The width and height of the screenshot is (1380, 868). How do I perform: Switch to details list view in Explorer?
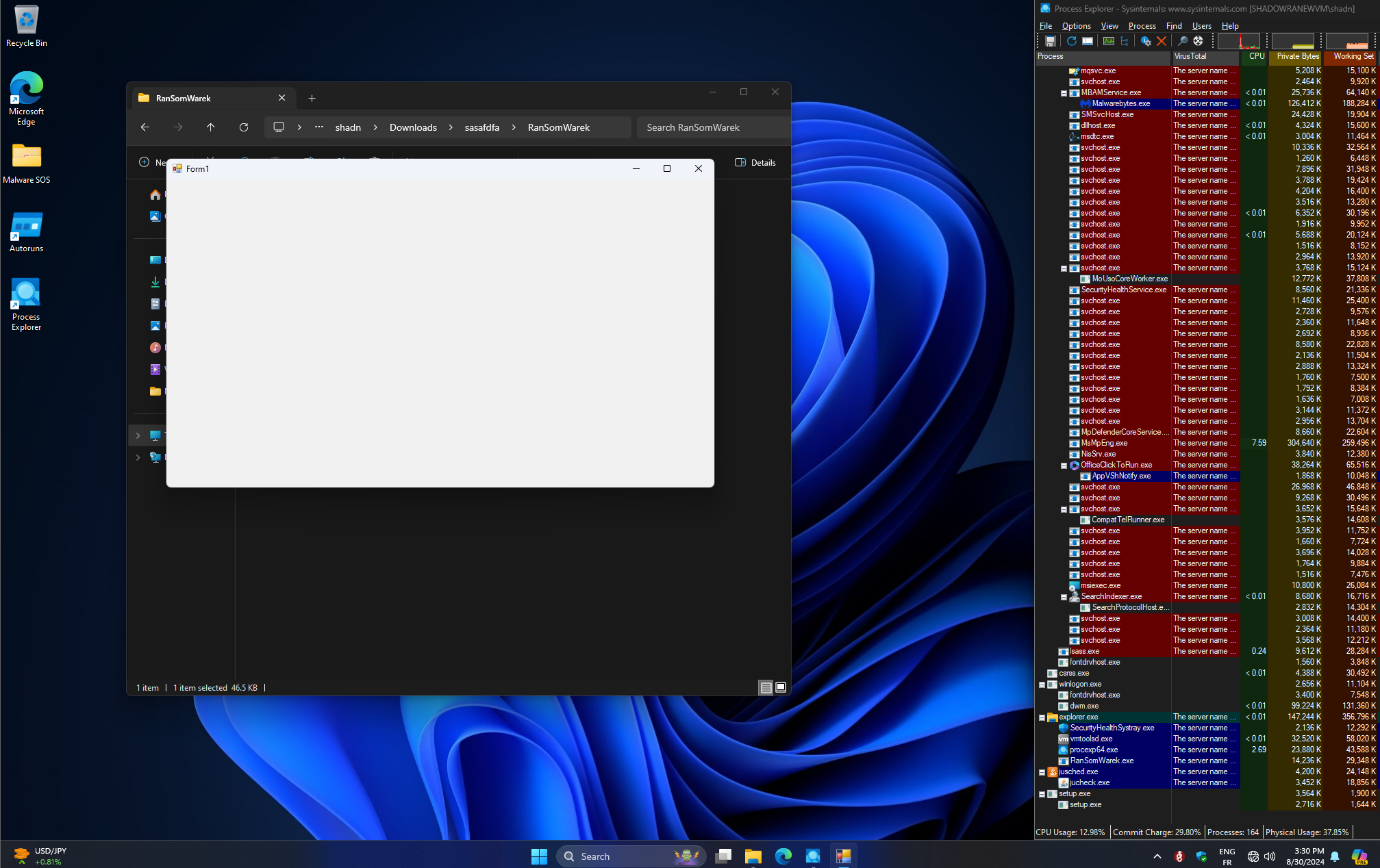(766, 687)
